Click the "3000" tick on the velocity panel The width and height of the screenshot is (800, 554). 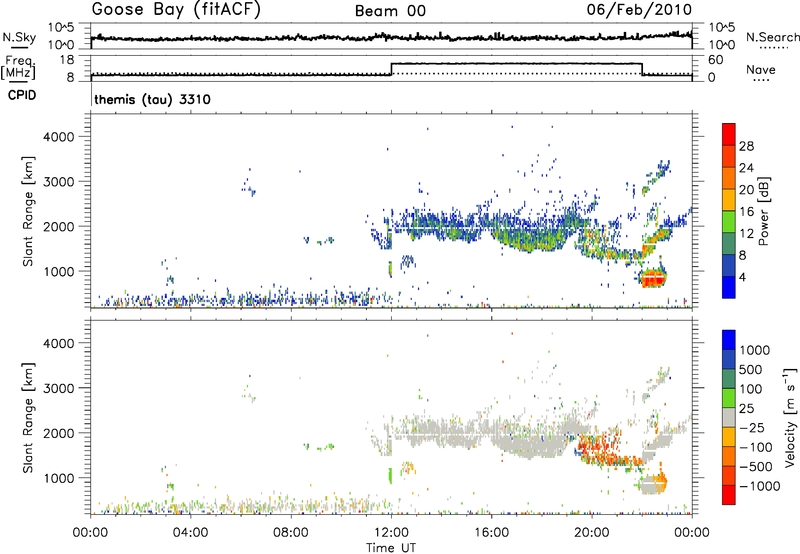[58, 388]
